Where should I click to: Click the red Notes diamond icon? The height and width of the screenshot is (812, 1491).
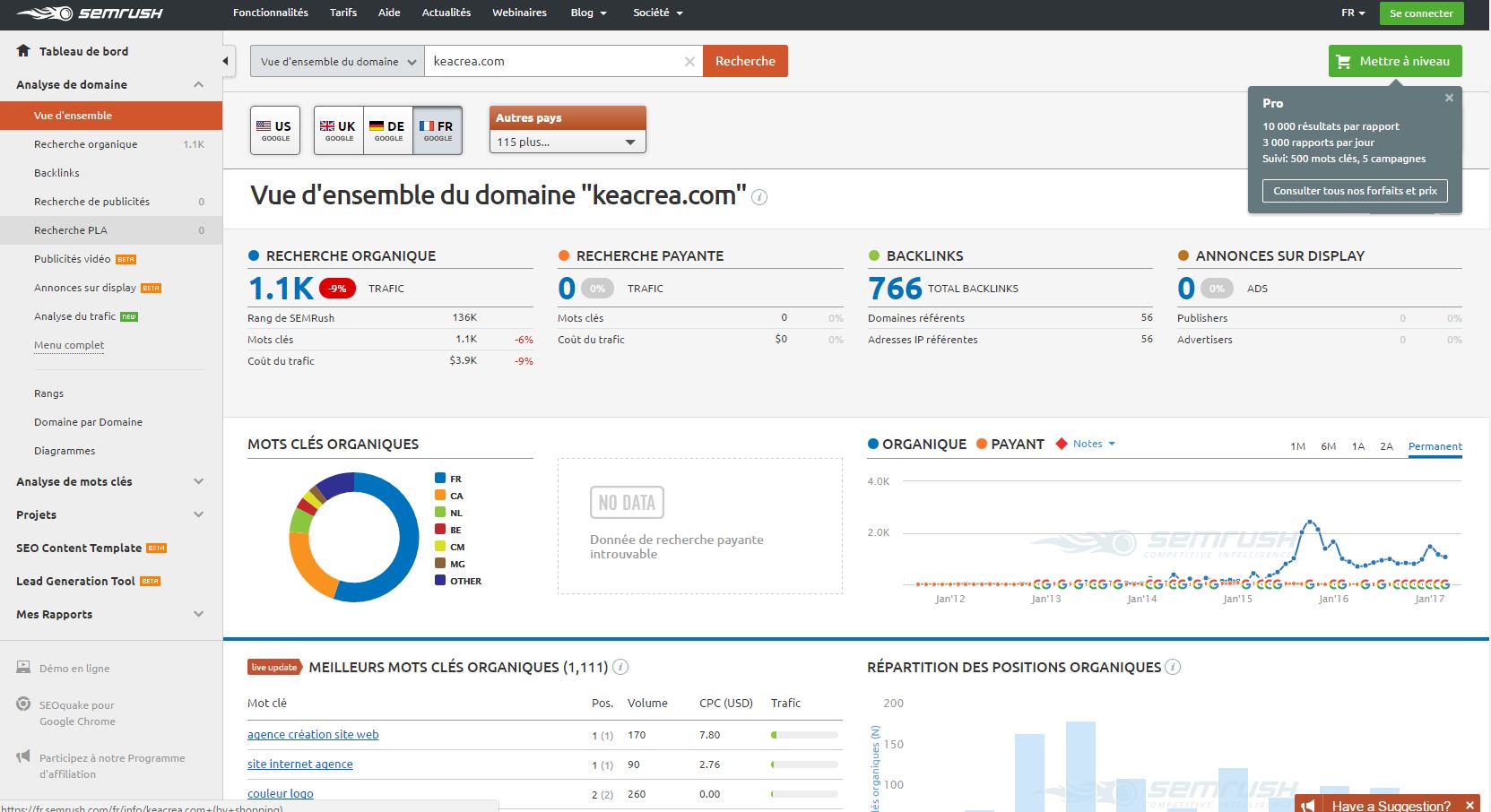[x=1062, y=444]
